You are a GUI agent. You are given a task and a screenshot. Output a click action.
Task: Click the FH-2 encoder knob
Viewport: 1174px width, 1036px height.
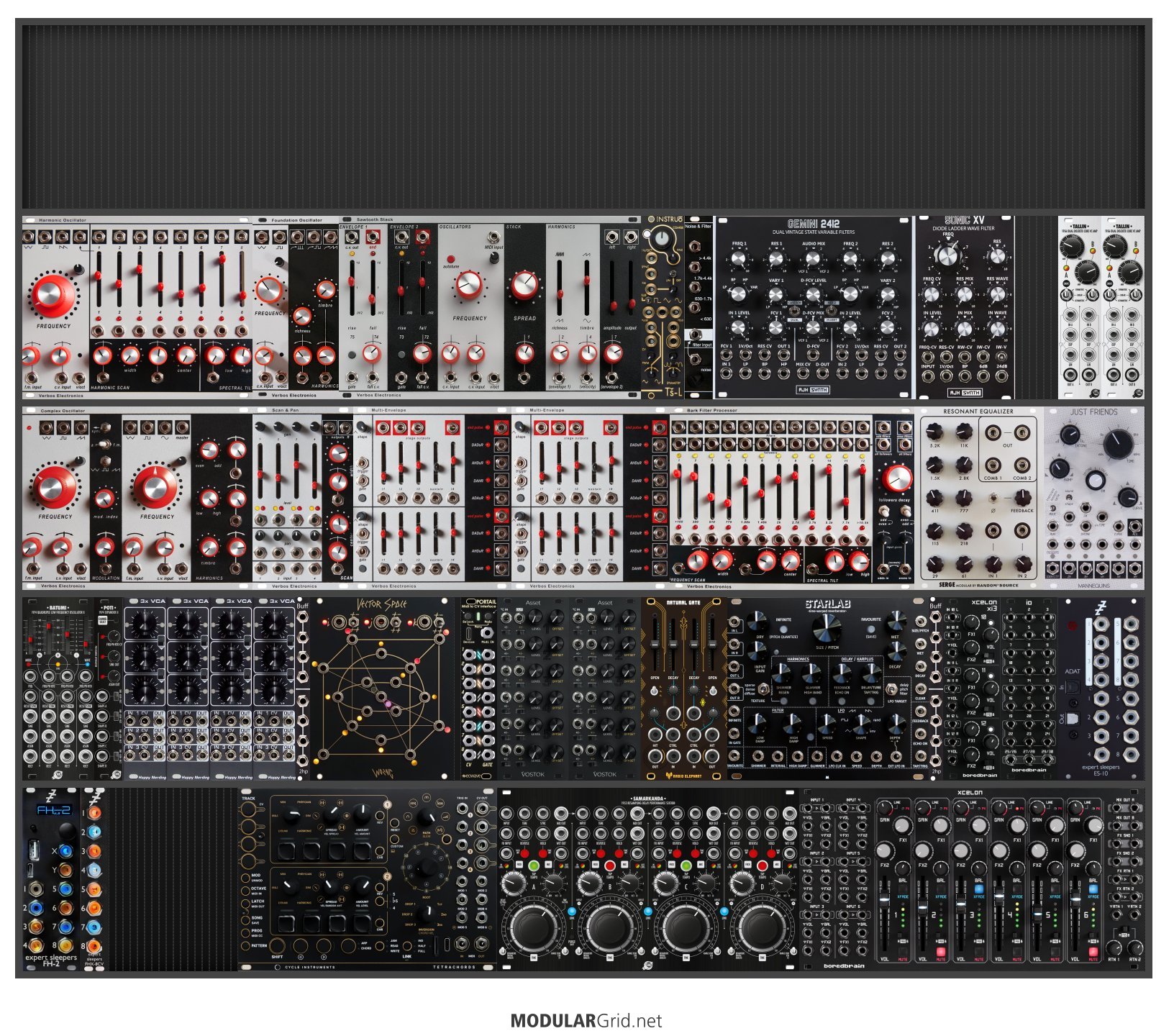[67, 832]
